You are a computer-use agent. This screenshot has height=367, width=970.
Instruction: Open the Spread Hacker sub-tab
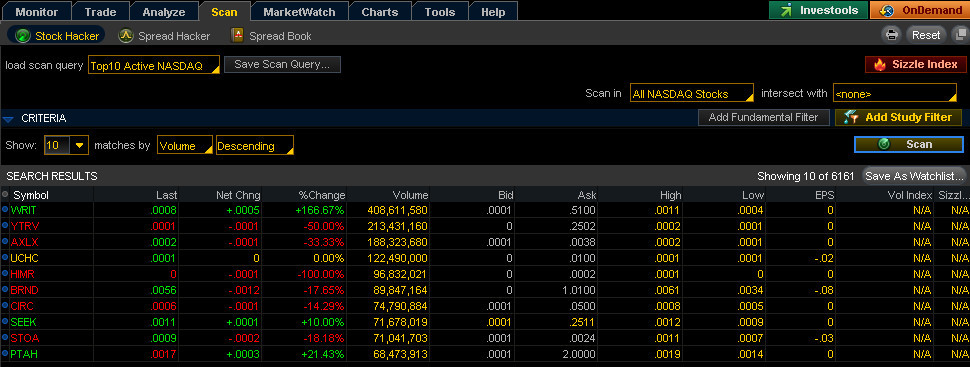165,36
